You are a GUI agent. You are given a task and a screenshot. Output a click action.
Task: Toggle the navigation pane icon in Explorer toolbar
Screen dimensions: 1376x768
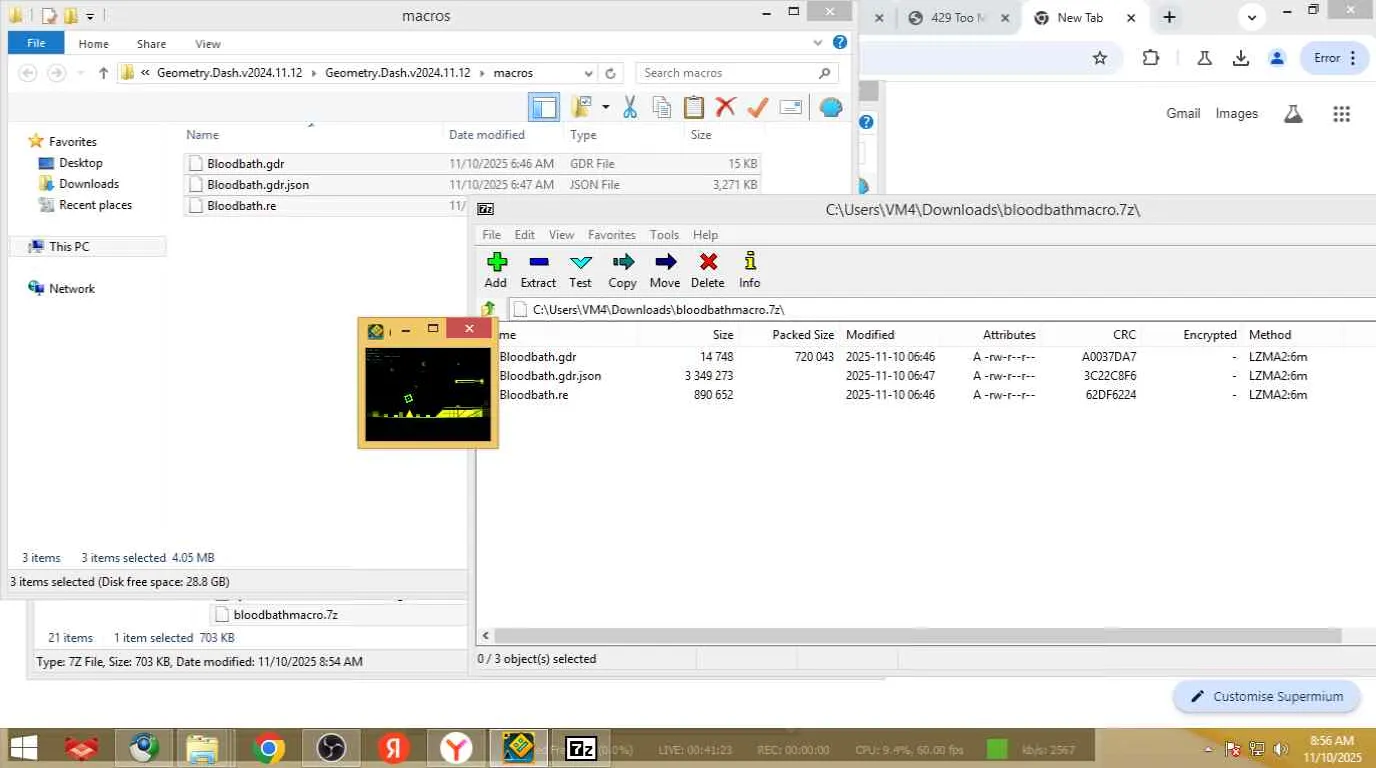tap(544, 107)
